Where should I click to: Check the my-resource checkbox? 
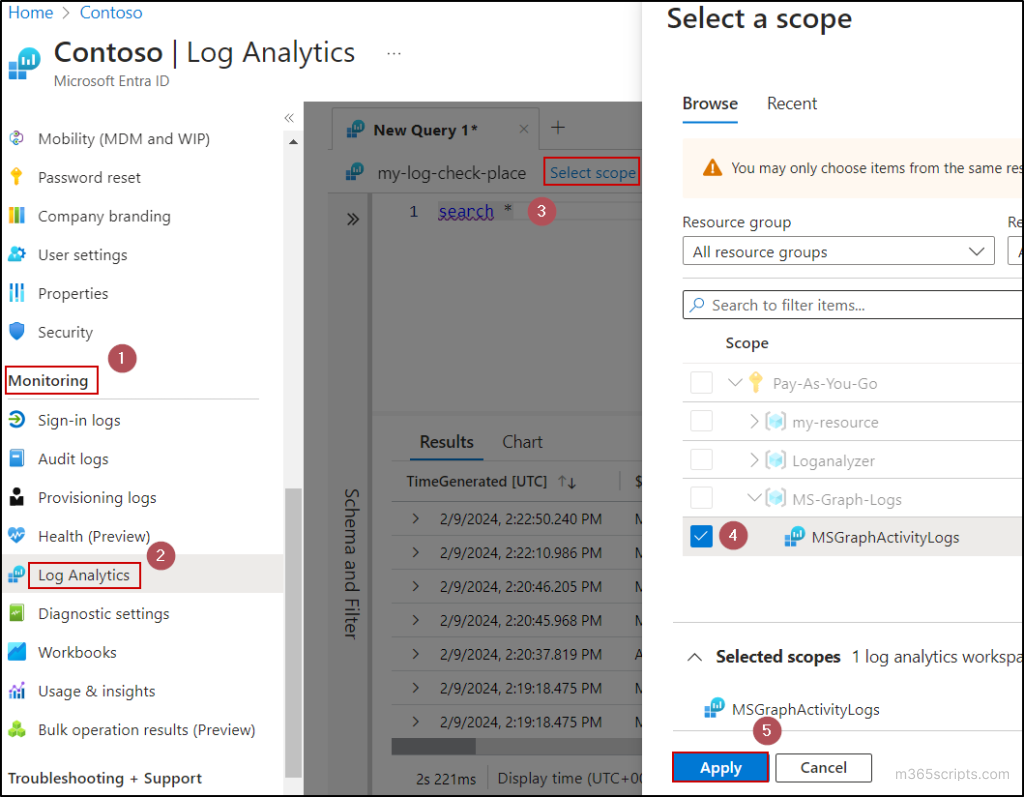coord(700,421)
